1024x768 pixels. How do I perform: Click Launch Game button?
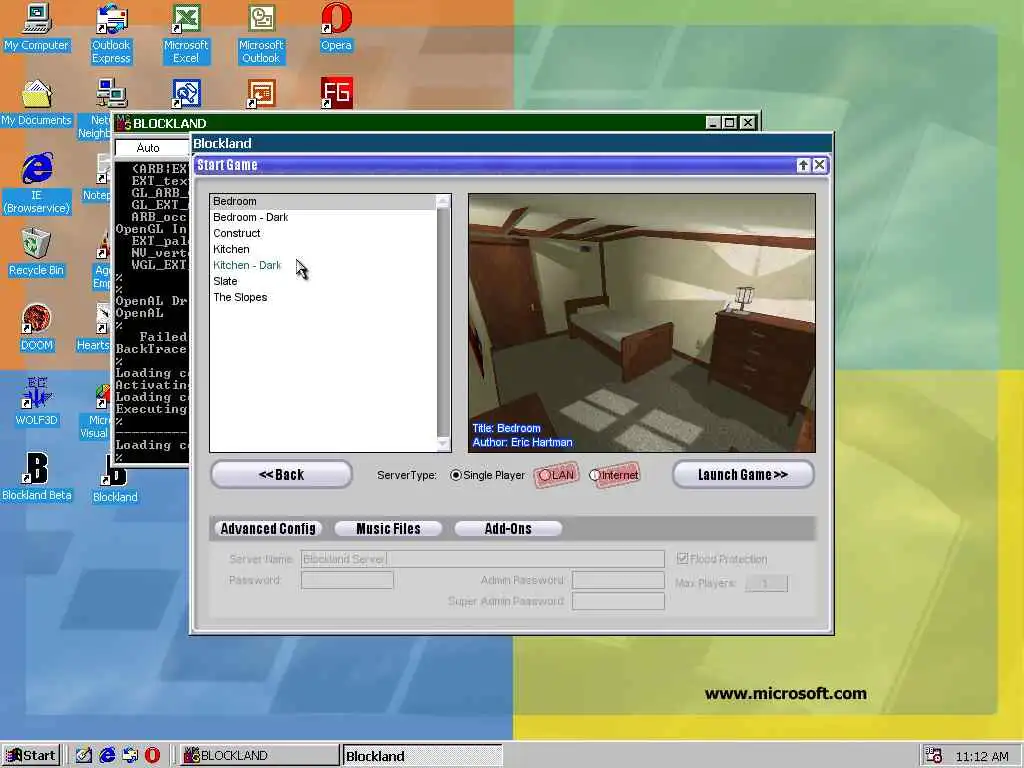743,475
